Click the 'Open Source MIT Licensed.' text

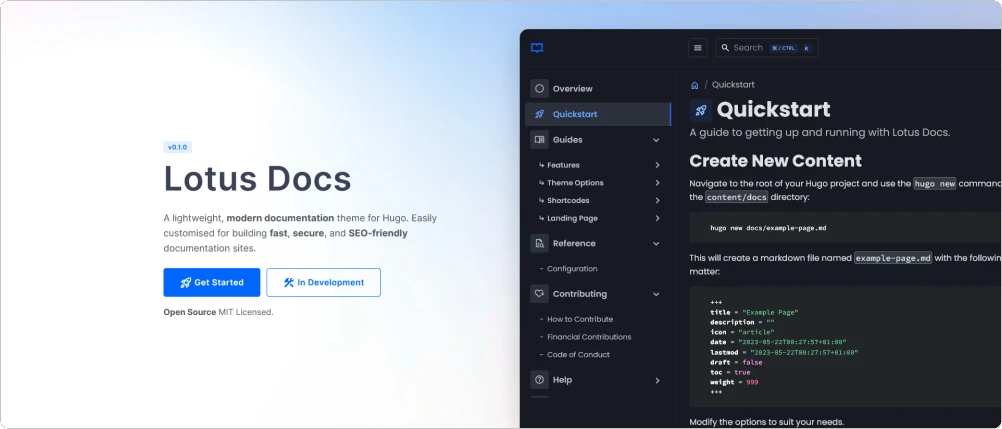tap(219, 313)
